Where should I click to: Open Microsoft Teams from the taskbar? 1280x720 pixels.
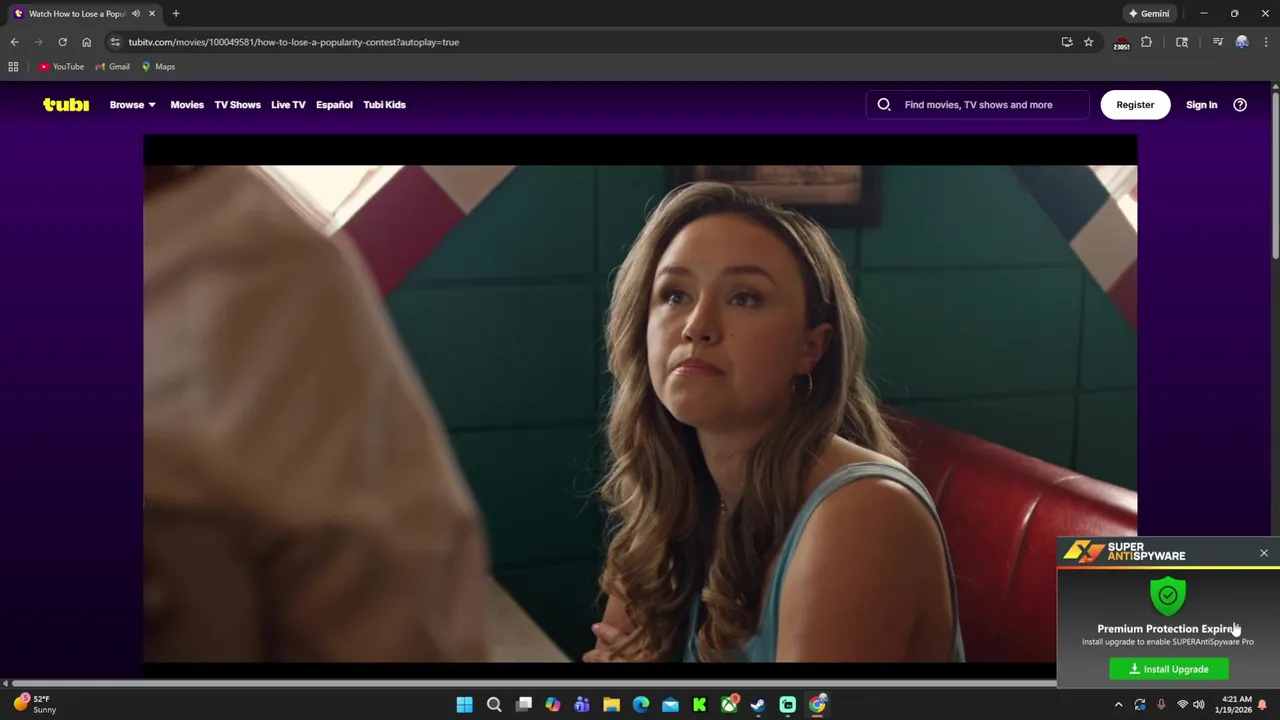coord(582,704)
